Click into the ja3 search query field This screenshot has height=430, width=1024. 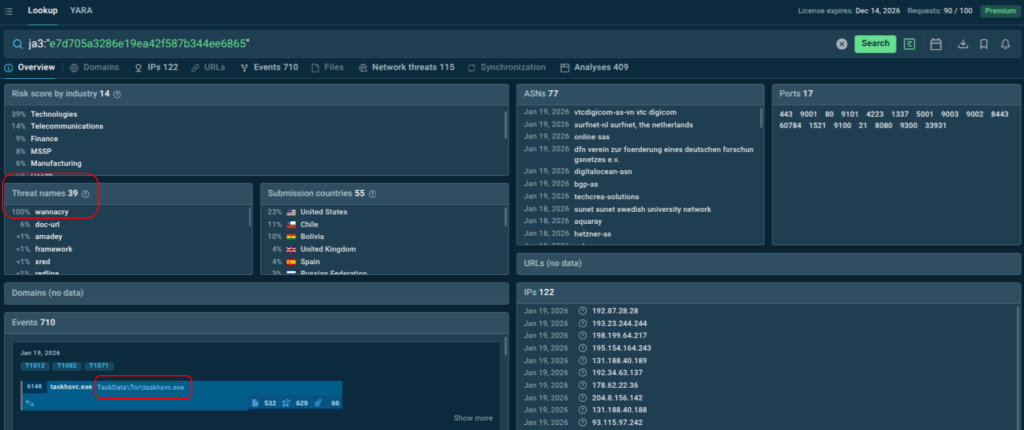click(x=400, y=44)
